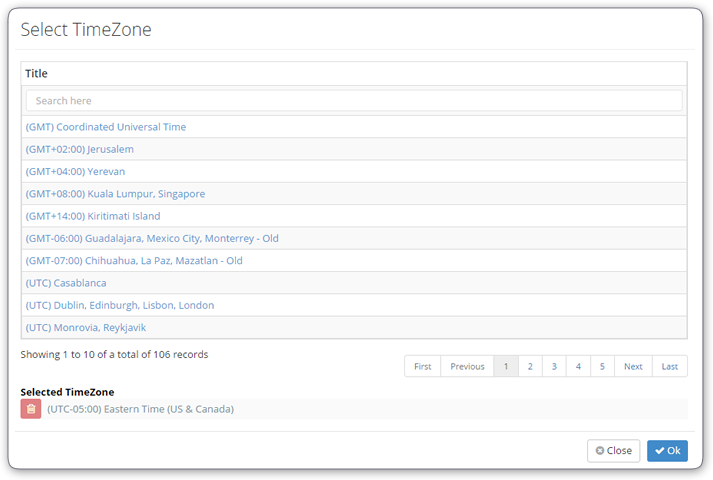Pick (UTC) Casablanca timezone

pyautogui.click(x=66, y=283)
